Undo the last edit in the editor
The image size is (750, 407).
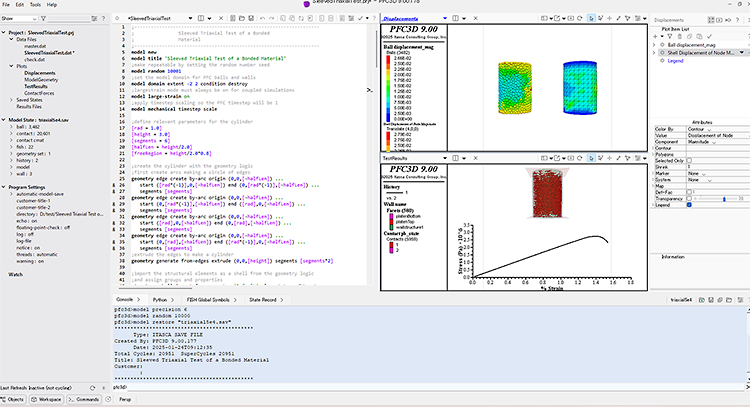tap(262, 18)
